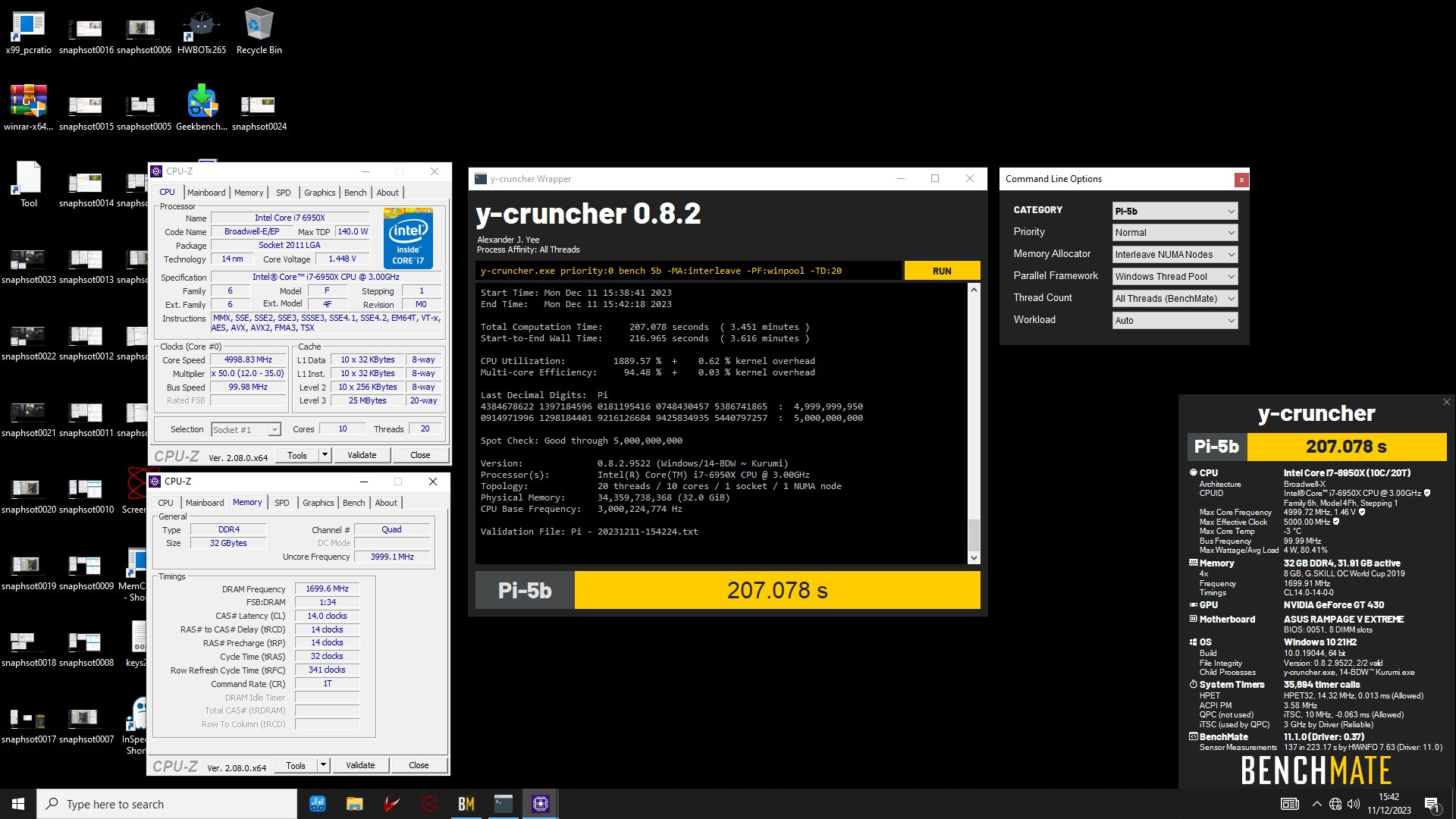Open About tab in upper CPU-Z
The image size is (1456, 819).
click(388, 193)
